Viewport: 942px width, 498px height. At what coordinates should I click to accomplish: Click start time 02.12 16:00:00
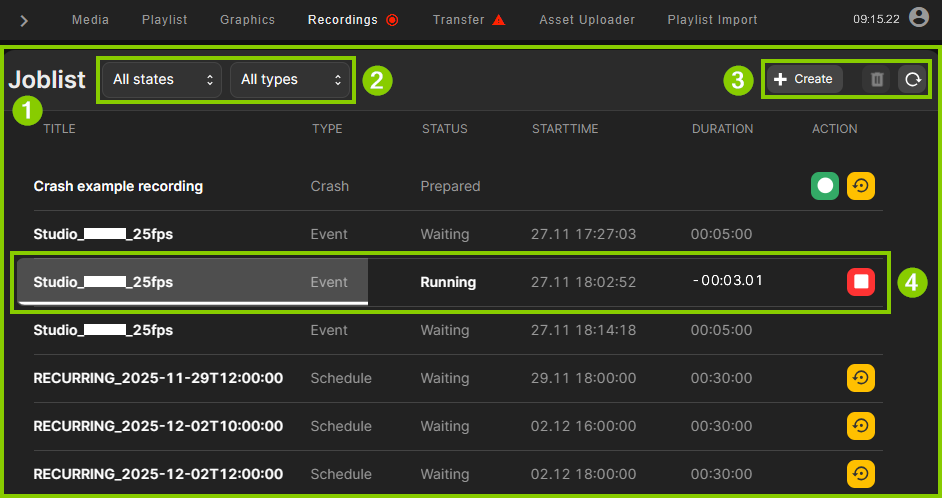pyautogui.click(x=583, y=427)
